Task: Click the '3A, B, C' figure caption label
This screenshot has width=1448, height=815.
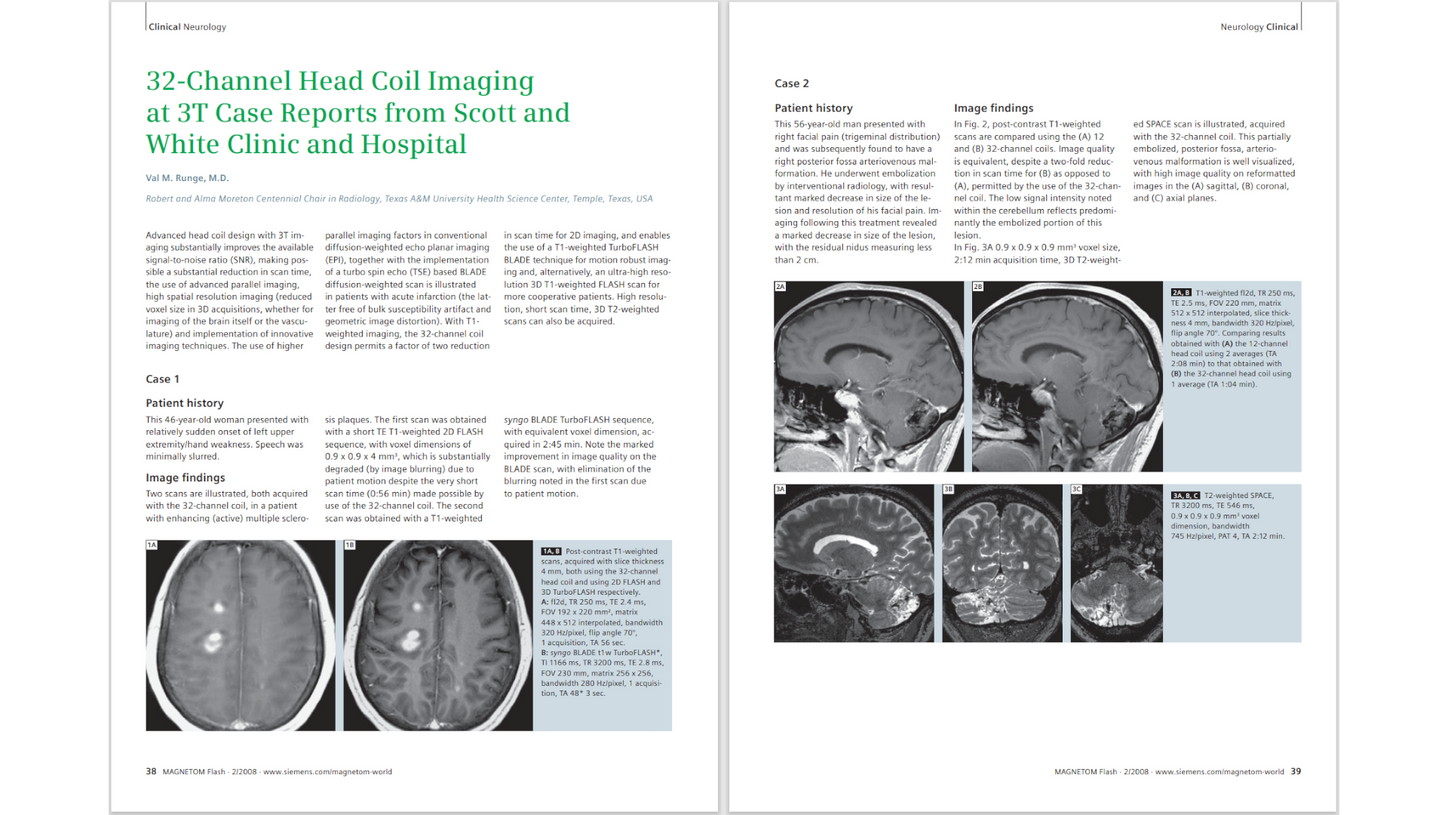Action: 1185,495
